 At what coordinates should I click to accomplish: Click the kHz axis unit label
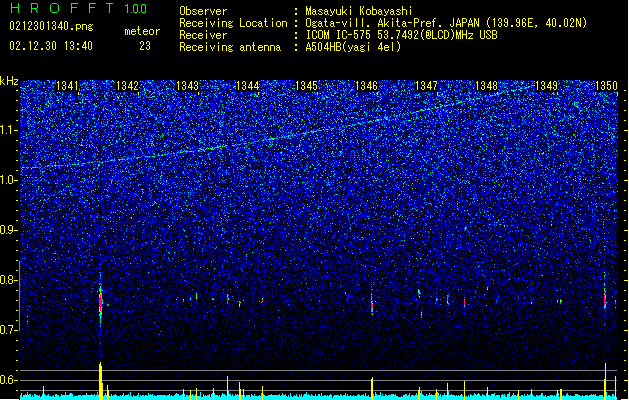9,81
